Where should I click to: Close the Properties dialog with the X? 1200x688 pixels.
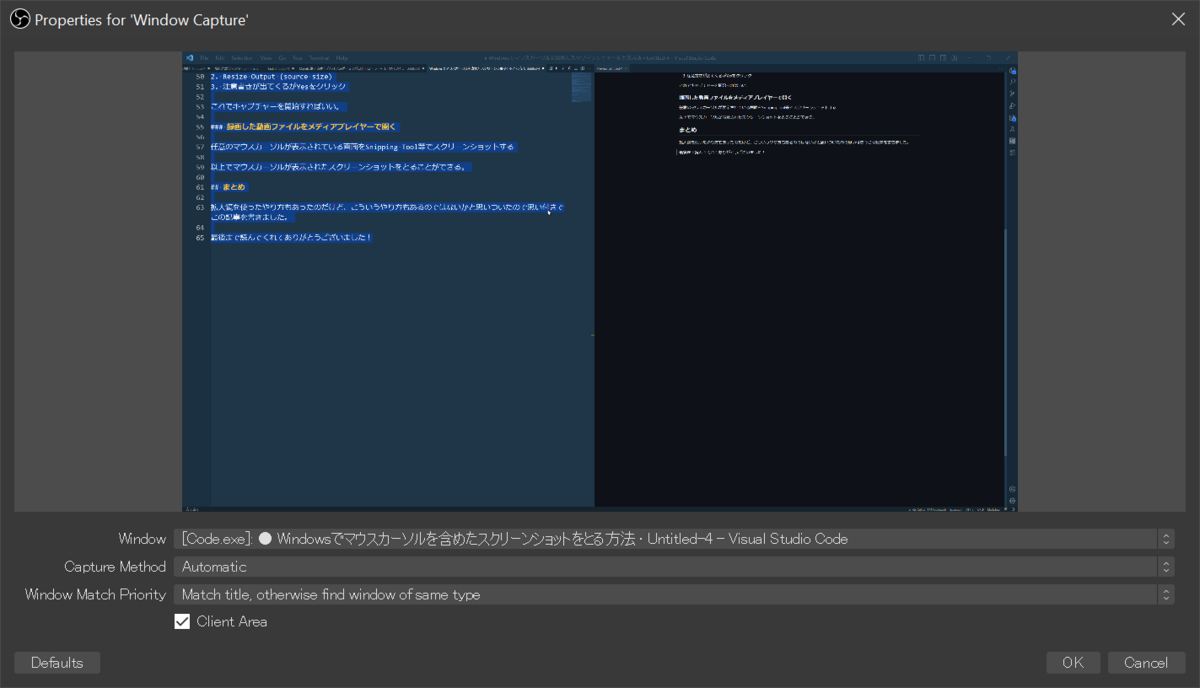1178,18
